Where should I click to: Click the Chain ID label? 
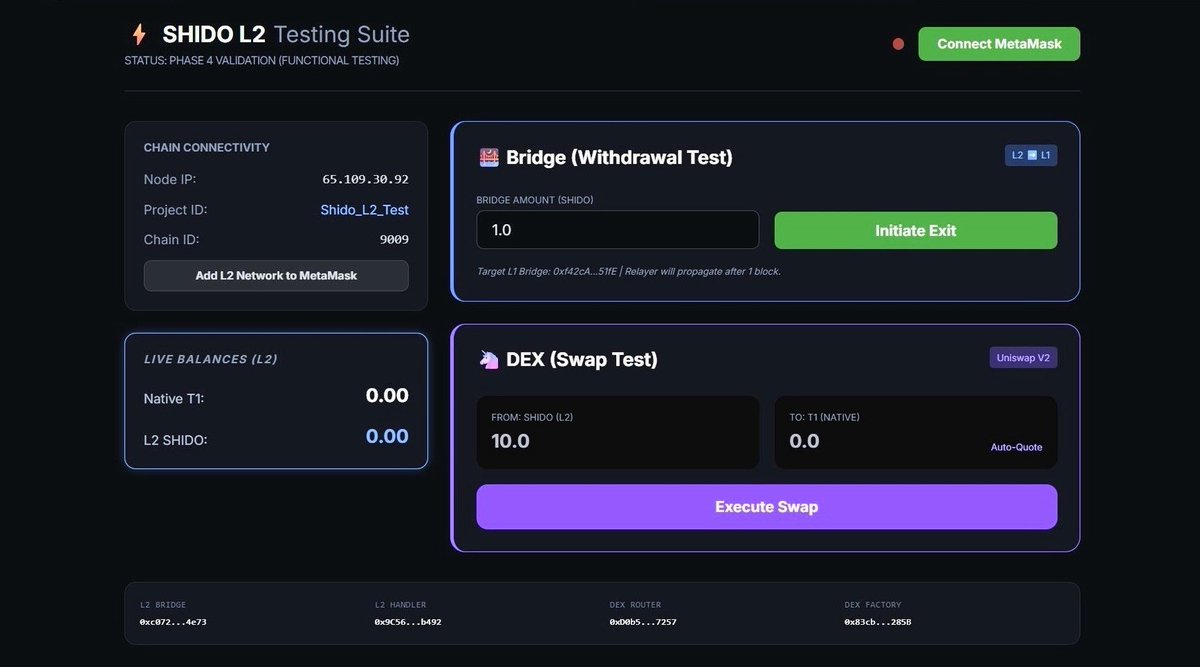tap(172, 240)
